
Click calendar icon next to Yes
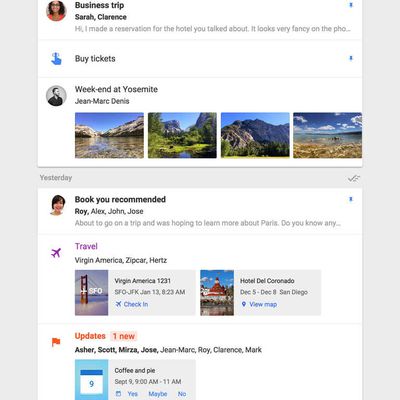(x=118, y=394)
